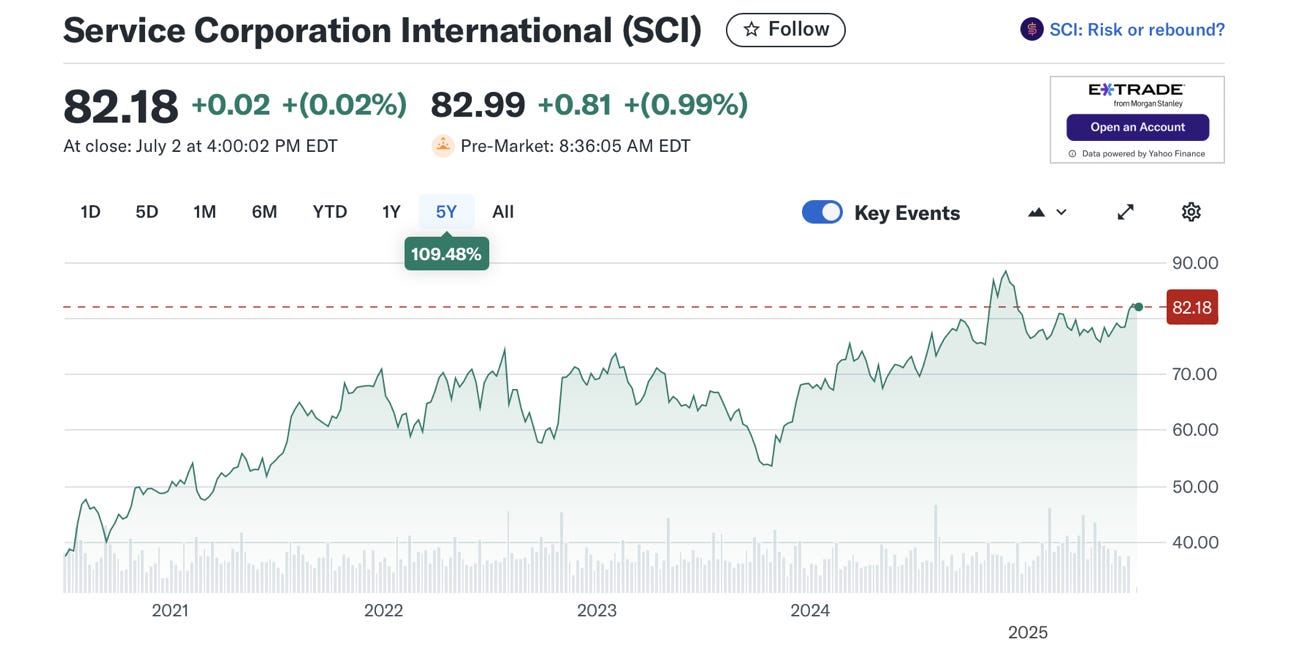This screenshot has height=648, width=1300.
Task: Click the E*TRADE logo
Action: 1136,92
